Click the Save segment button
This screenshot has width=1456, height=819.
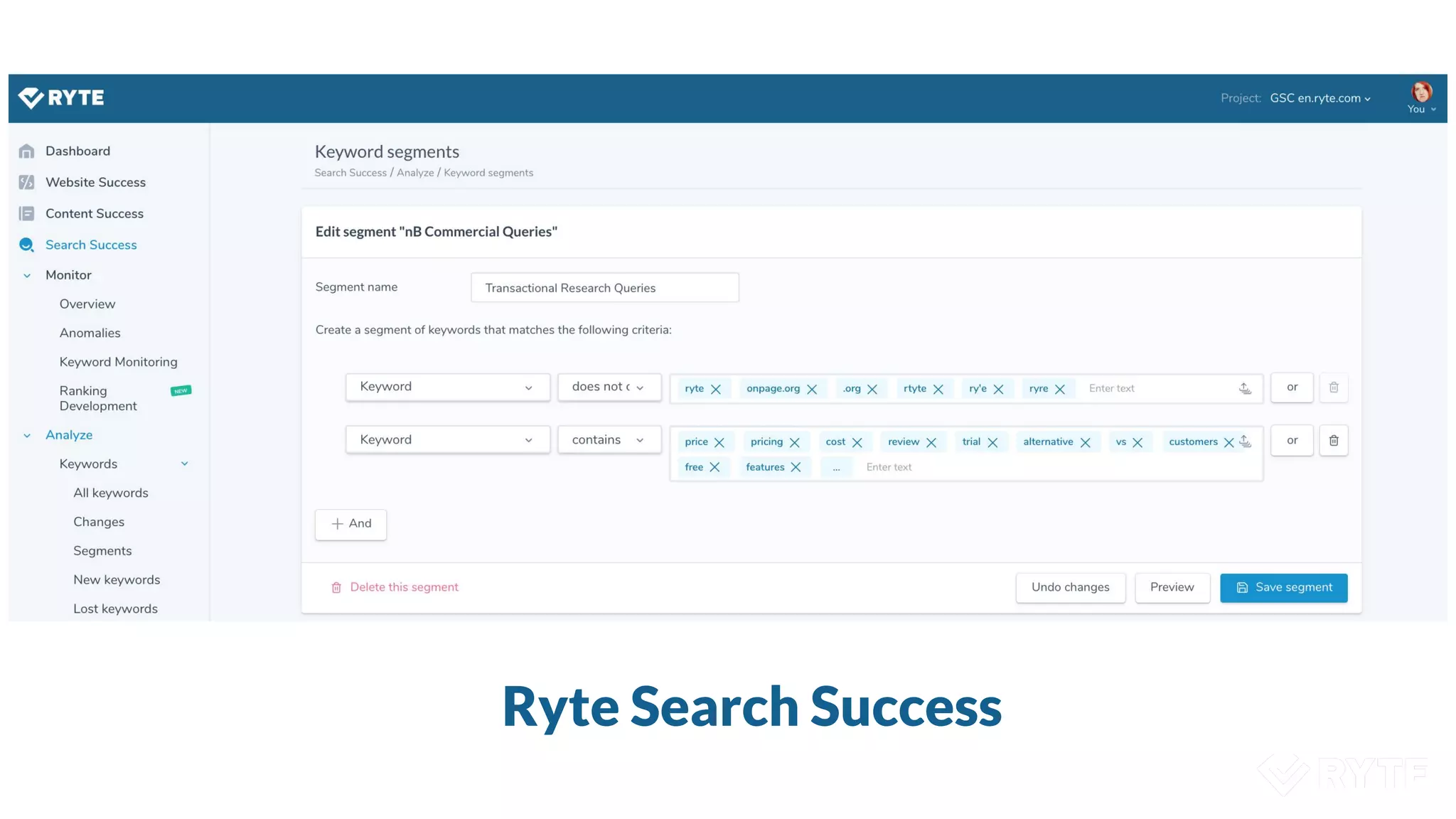click(1284, 588)
